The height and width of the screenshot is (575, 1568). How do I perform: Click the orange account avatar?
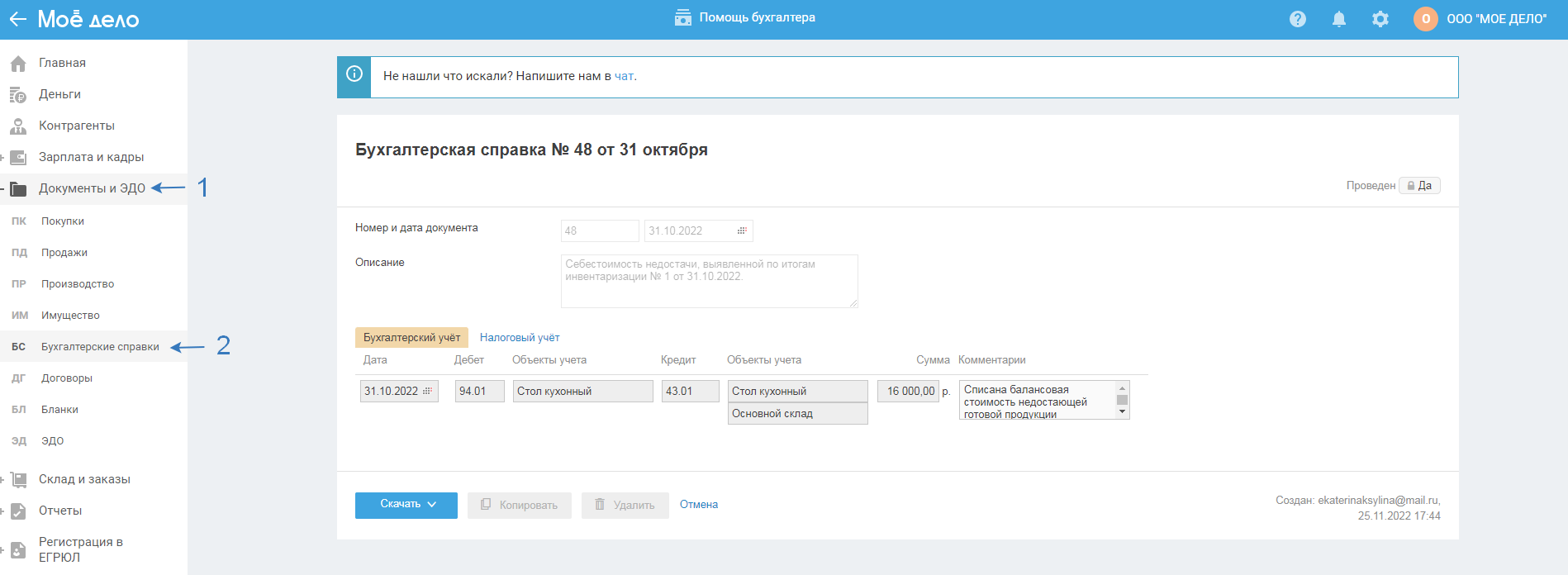pos(1426,19)
